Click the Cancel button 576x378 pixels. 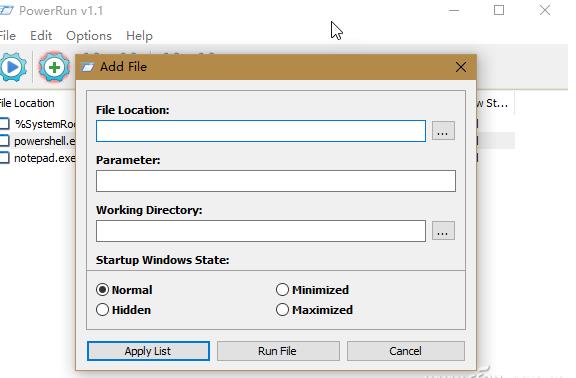point(406,351)
